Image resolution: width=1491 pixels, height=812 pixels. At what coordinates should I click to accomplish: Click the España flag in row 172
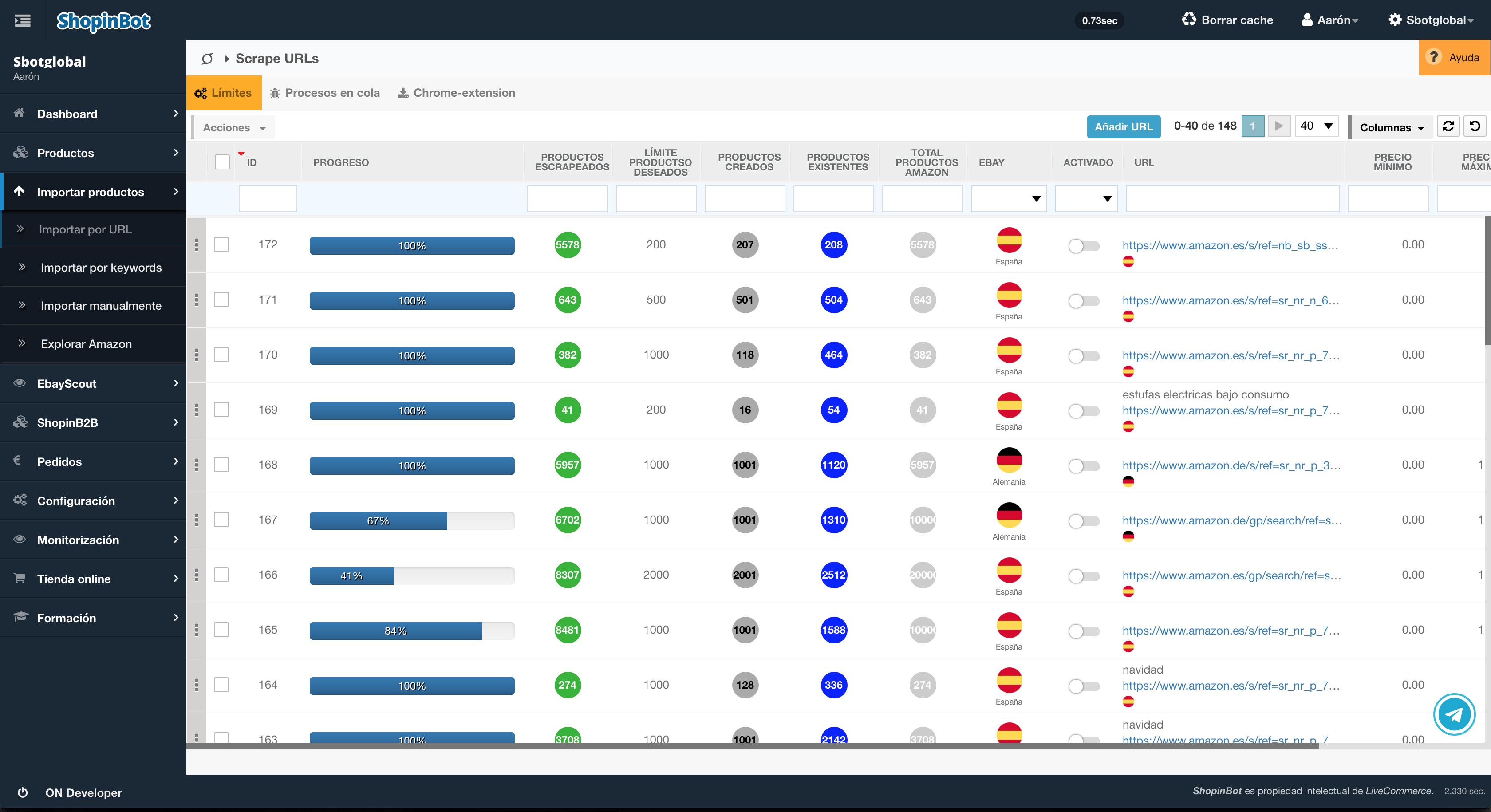1009,240
